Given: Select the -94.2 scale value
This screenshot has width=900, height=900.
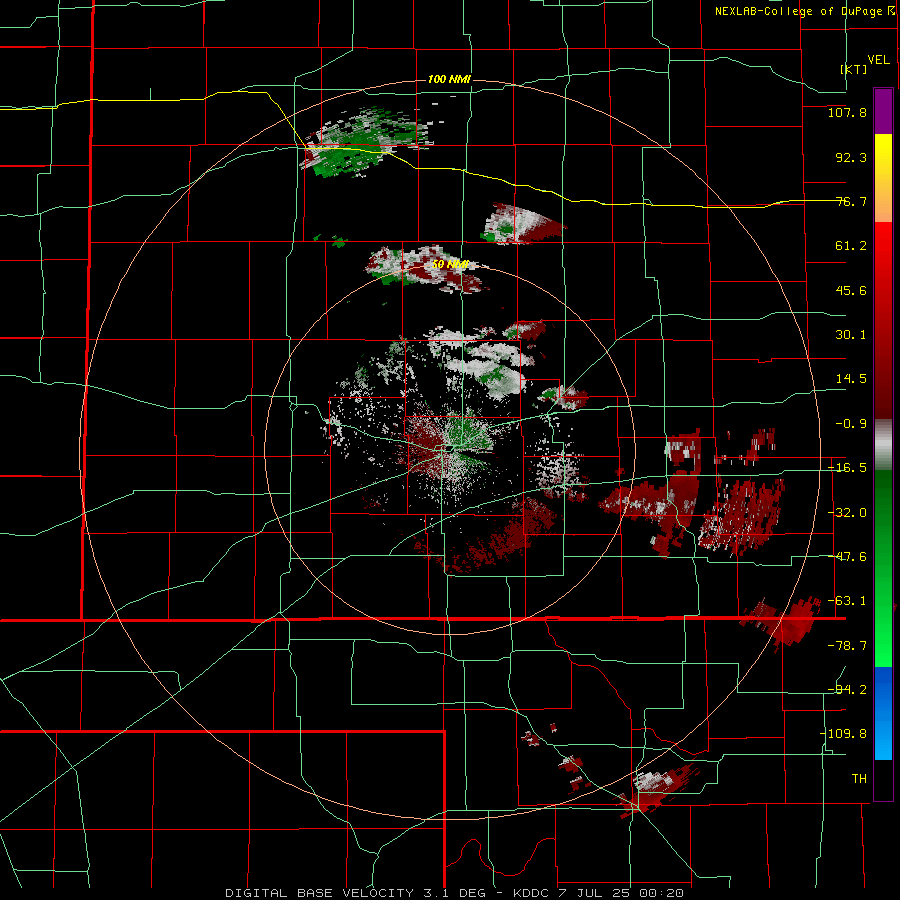Looking at the screenshot, I should [x=847, y=689].
